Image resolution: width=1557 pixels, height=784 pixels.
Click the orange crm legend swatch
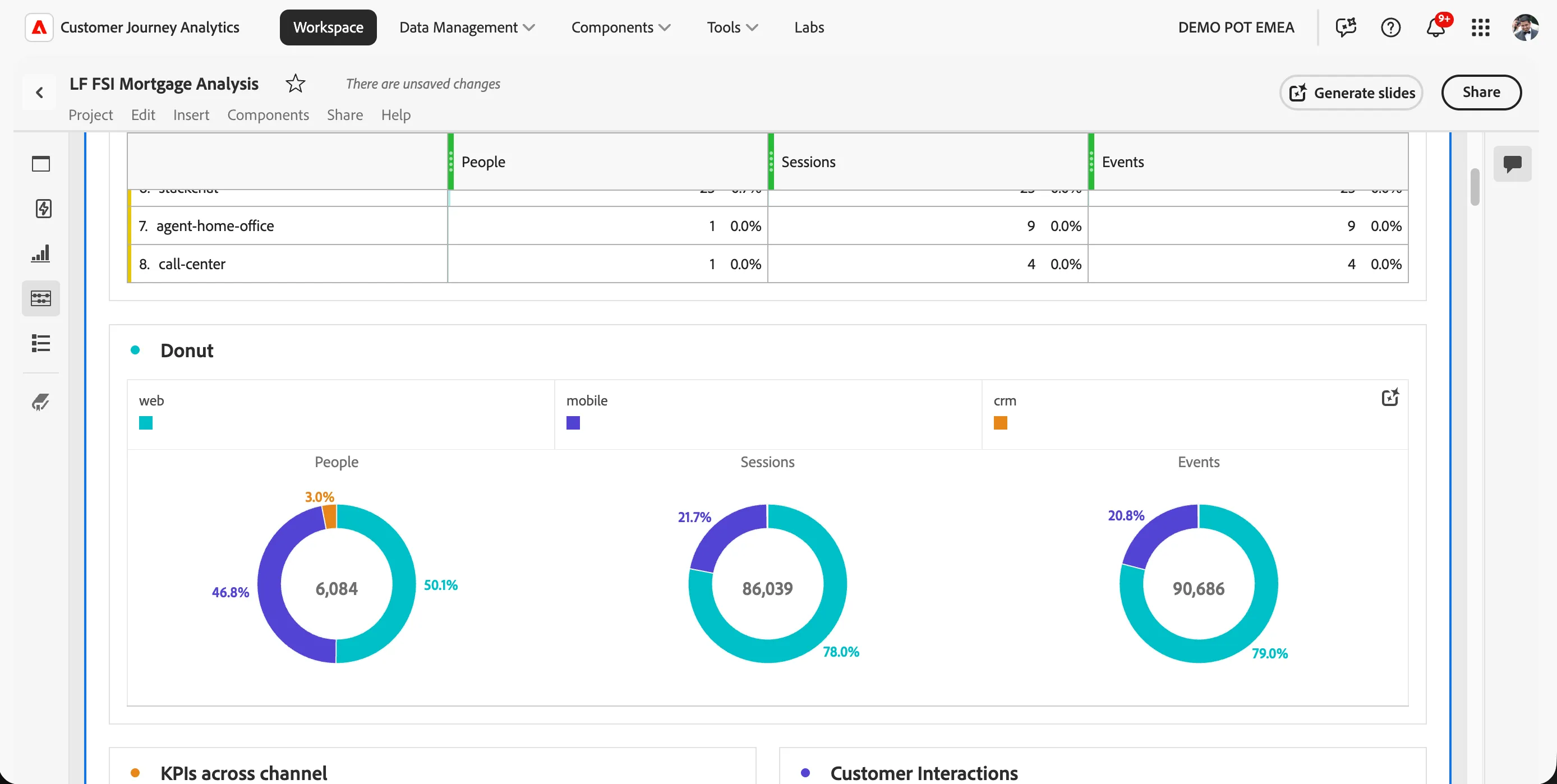tap(1000, 422)
